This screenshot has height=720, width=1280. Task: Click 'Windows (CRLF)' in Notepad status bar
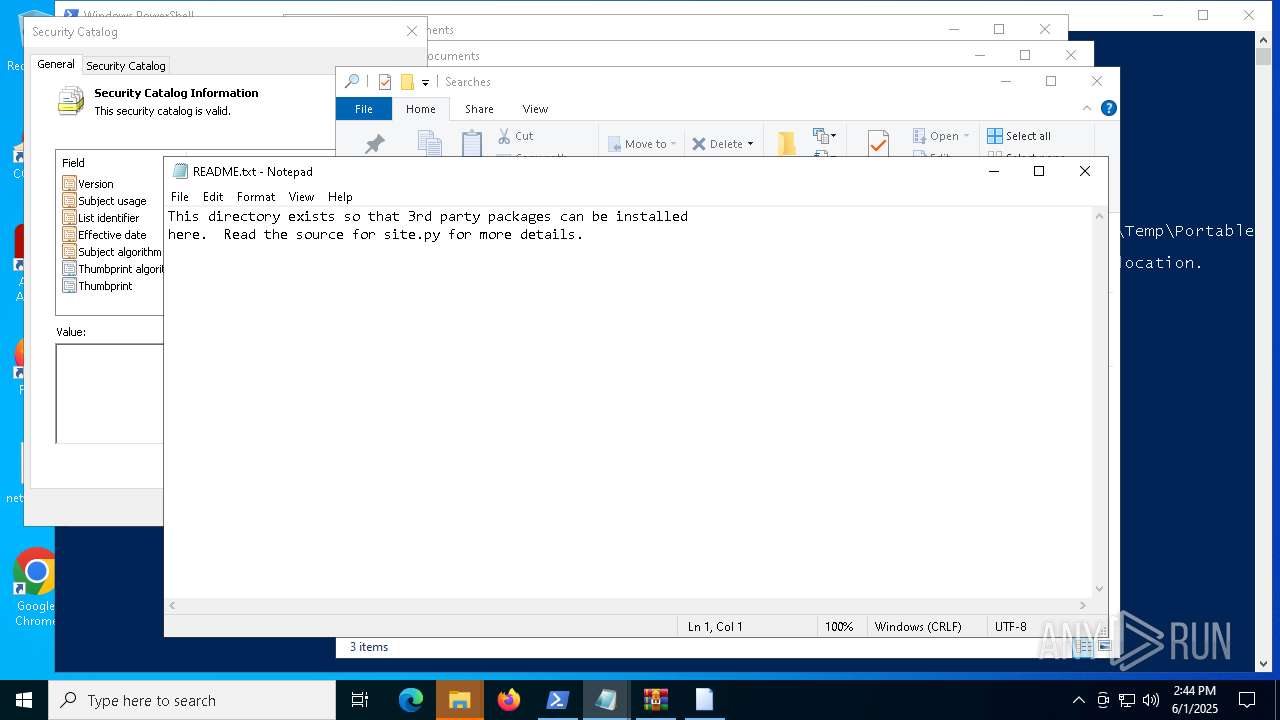[918, 627]
